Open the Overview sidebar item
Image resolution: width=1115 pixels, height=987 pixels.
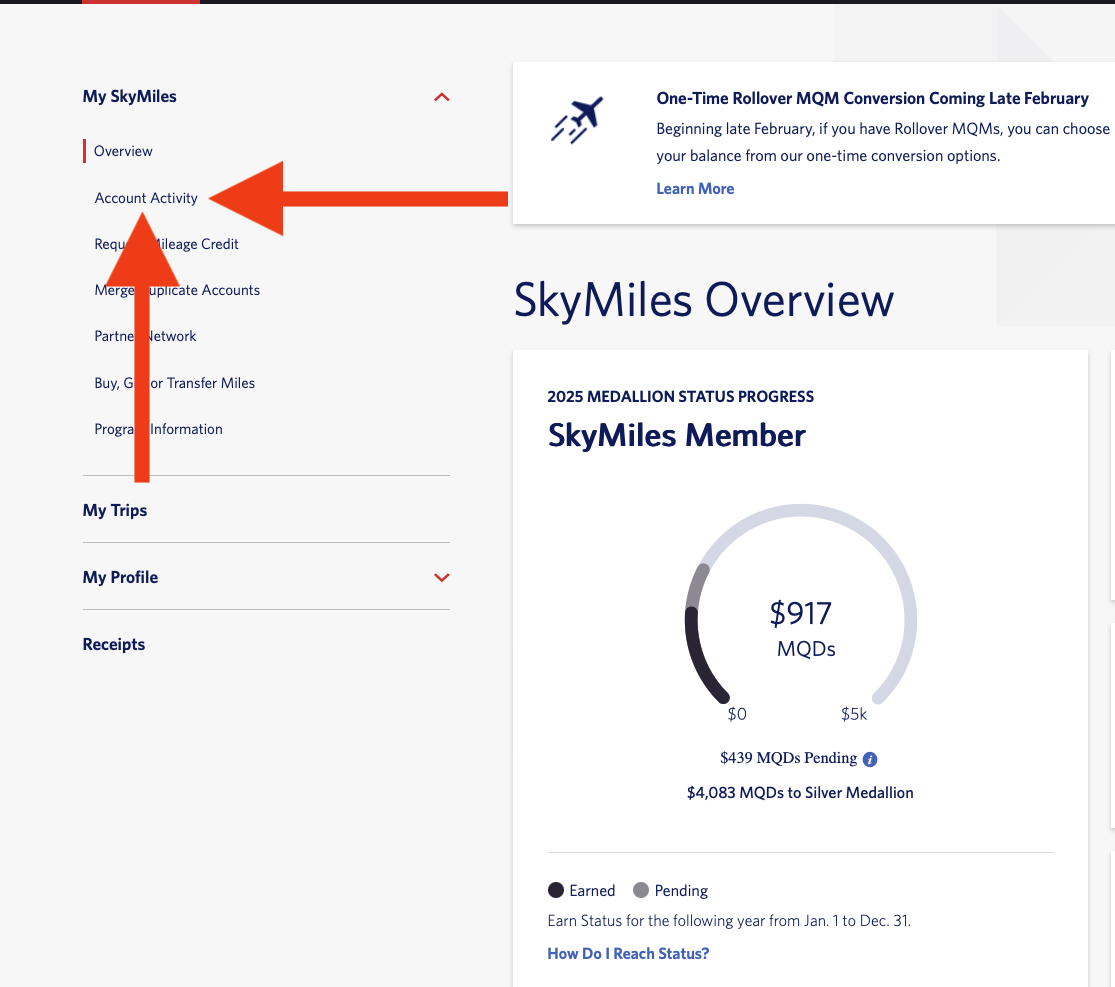tap(123, 151)
